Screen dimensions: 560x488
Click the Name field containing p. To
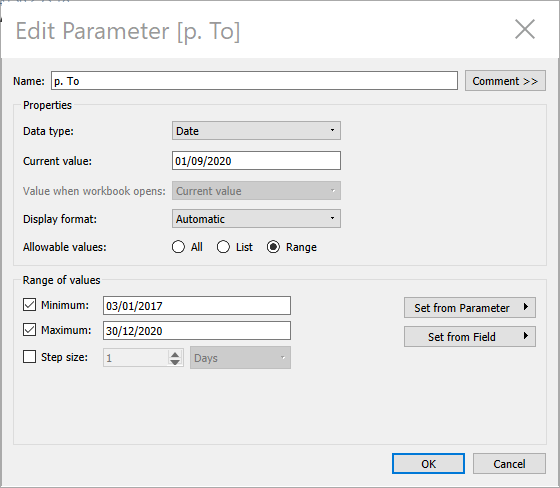click(254, 81)
